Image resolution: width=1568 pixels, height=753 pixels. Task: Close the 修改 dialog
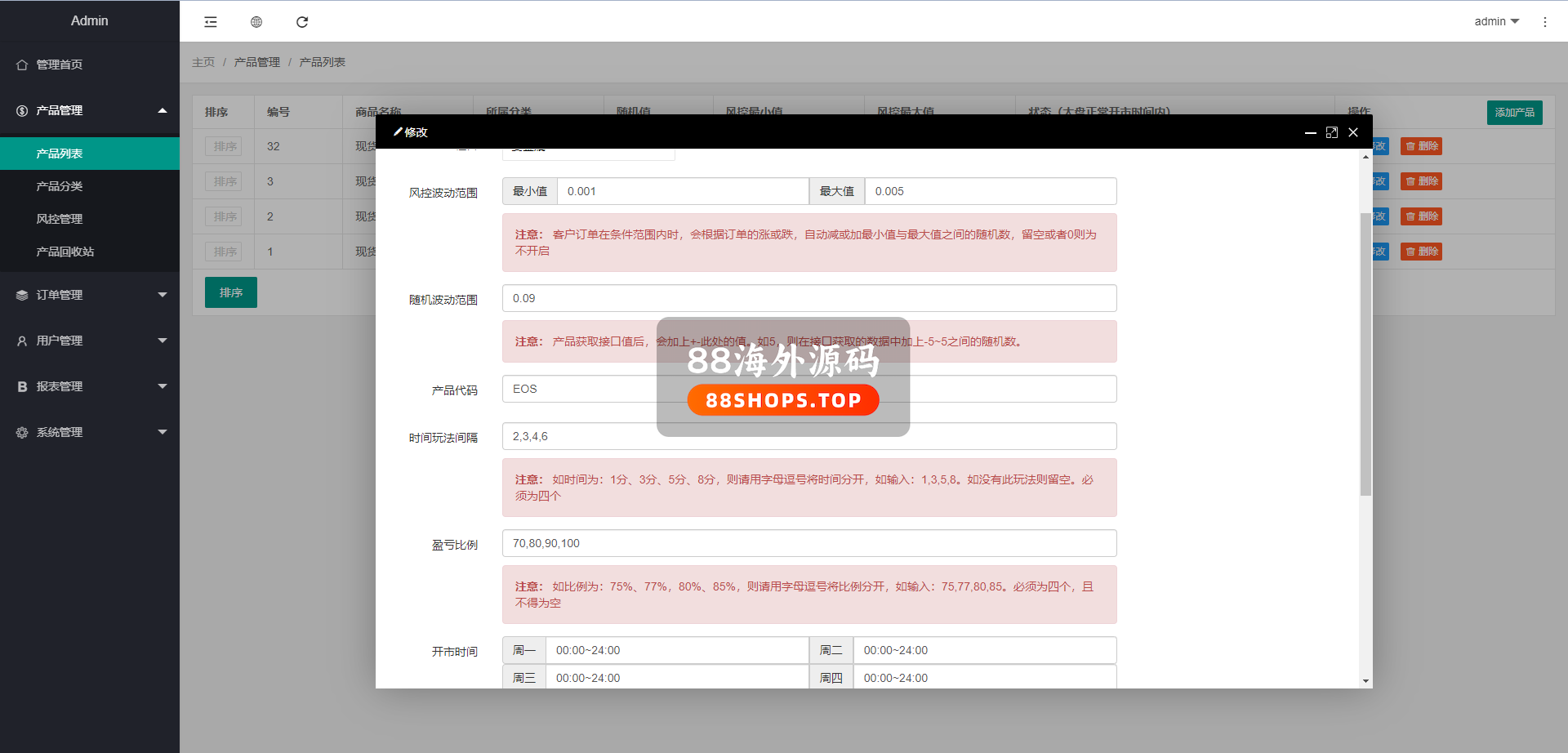[1353, 132]
